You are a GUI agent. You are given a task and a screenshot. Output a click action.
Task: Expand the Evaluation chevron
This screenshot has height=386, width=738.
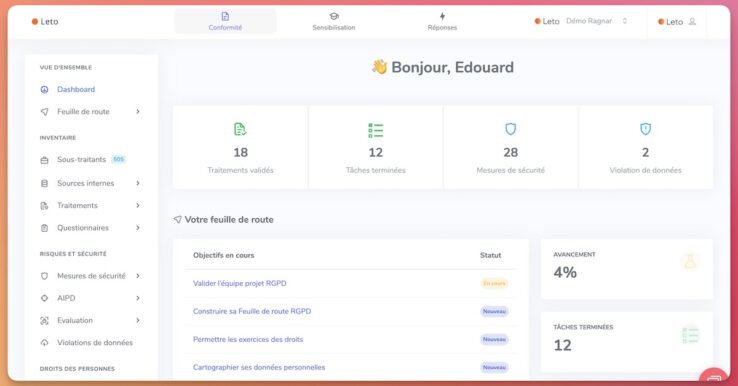(138, 321)
